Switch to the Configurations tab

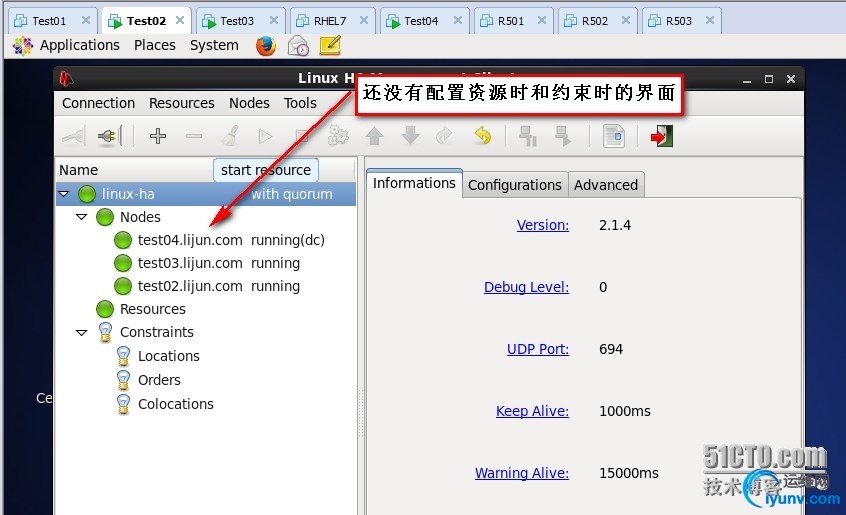515,185
